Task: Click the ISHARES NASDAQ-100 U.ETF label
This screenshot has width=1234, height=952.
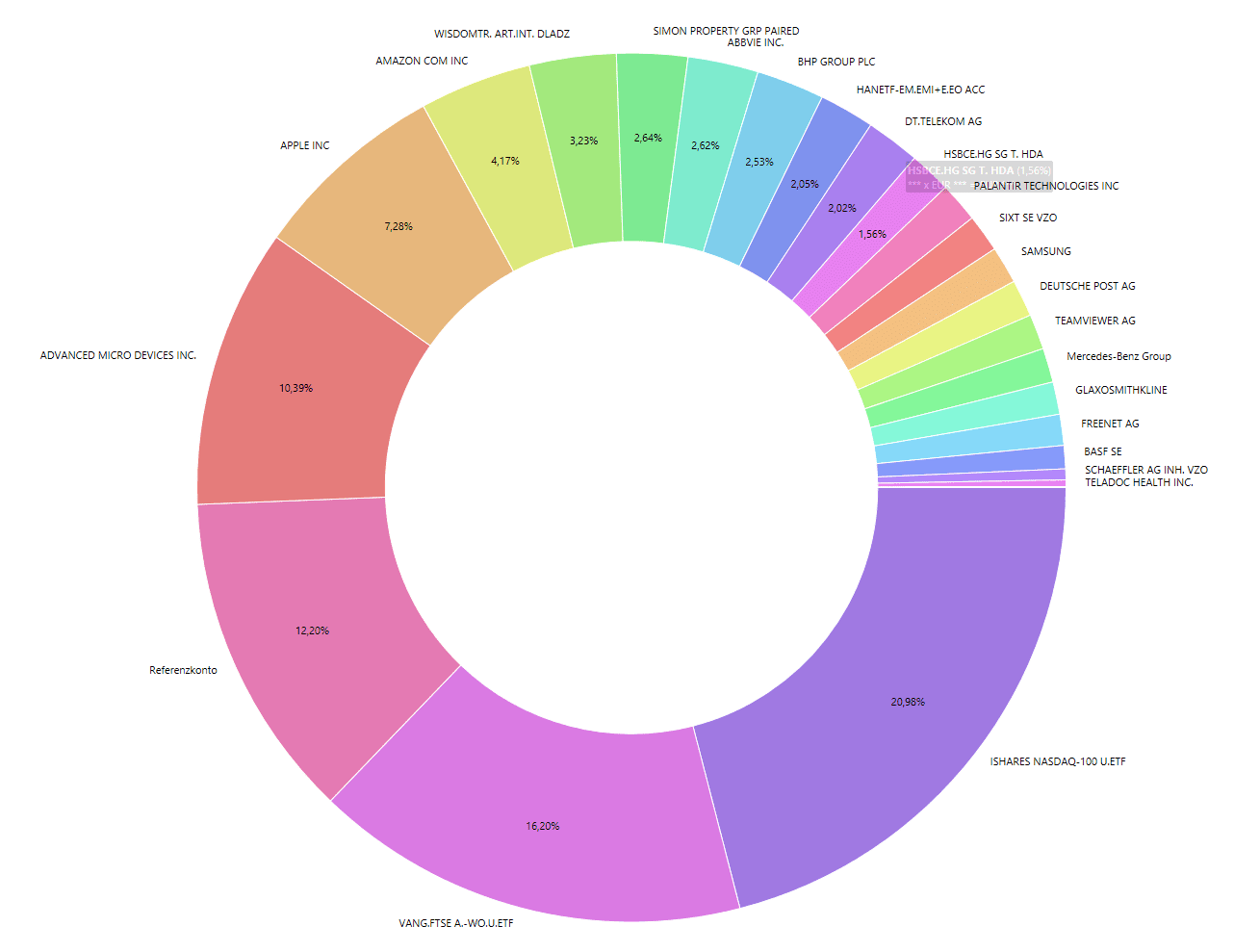Action: point(1058,761)
